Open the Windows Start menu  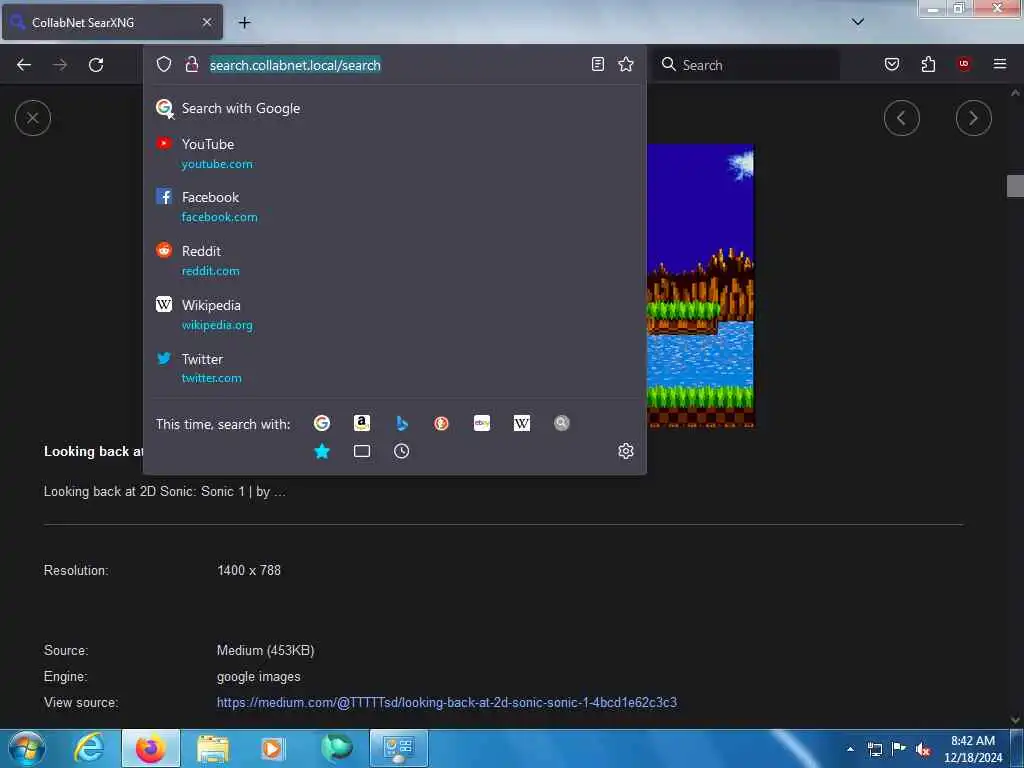[27, 748]
